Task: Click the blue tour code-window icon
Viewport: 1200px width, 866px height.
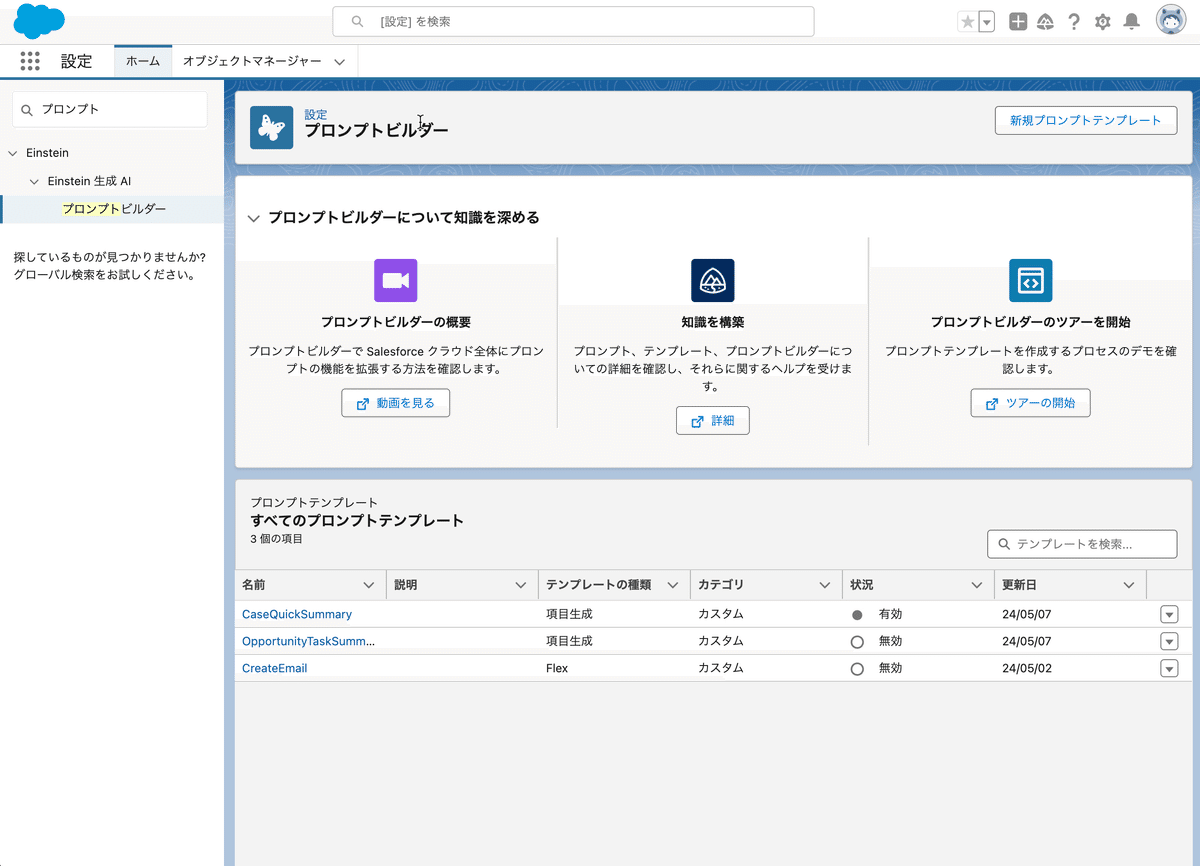Action: (1030, 280)
